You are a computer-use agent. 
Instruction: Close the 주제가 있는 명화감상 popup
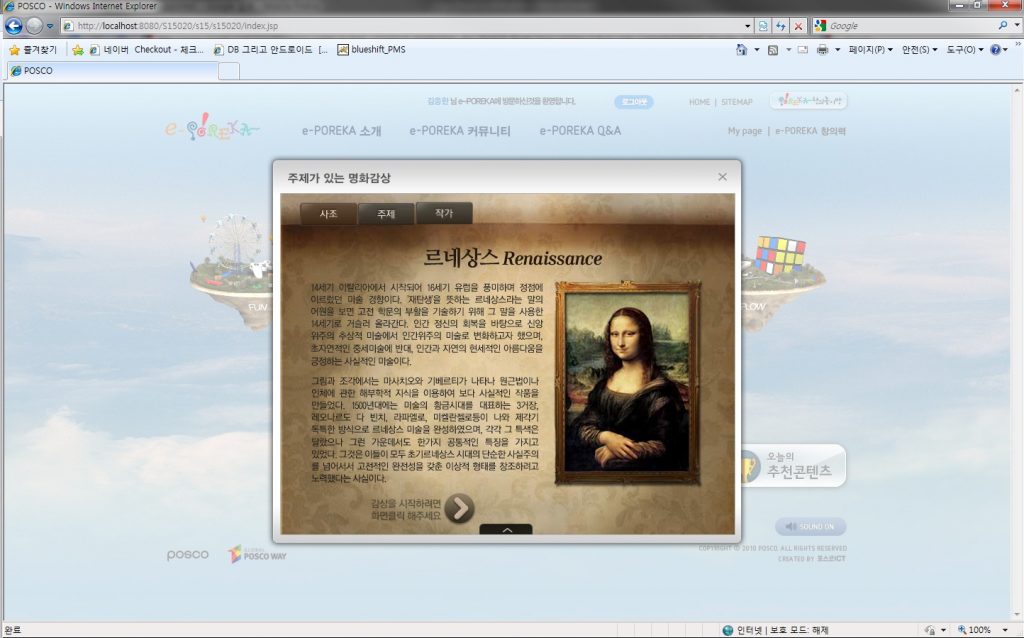[x=722, y=177]
